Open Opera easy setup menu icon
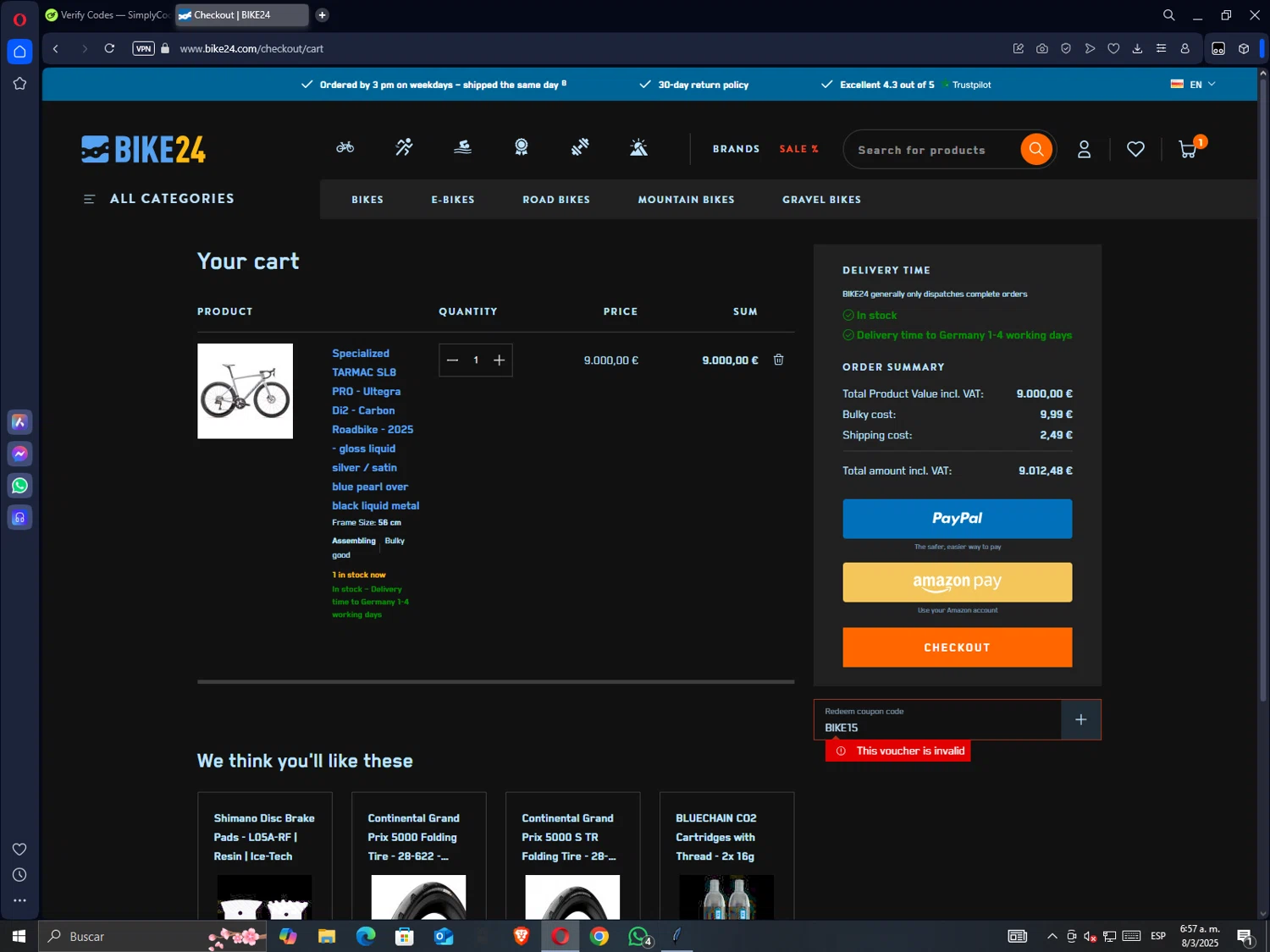The width and height of the screenshot is (1270, 952). 1161,48
